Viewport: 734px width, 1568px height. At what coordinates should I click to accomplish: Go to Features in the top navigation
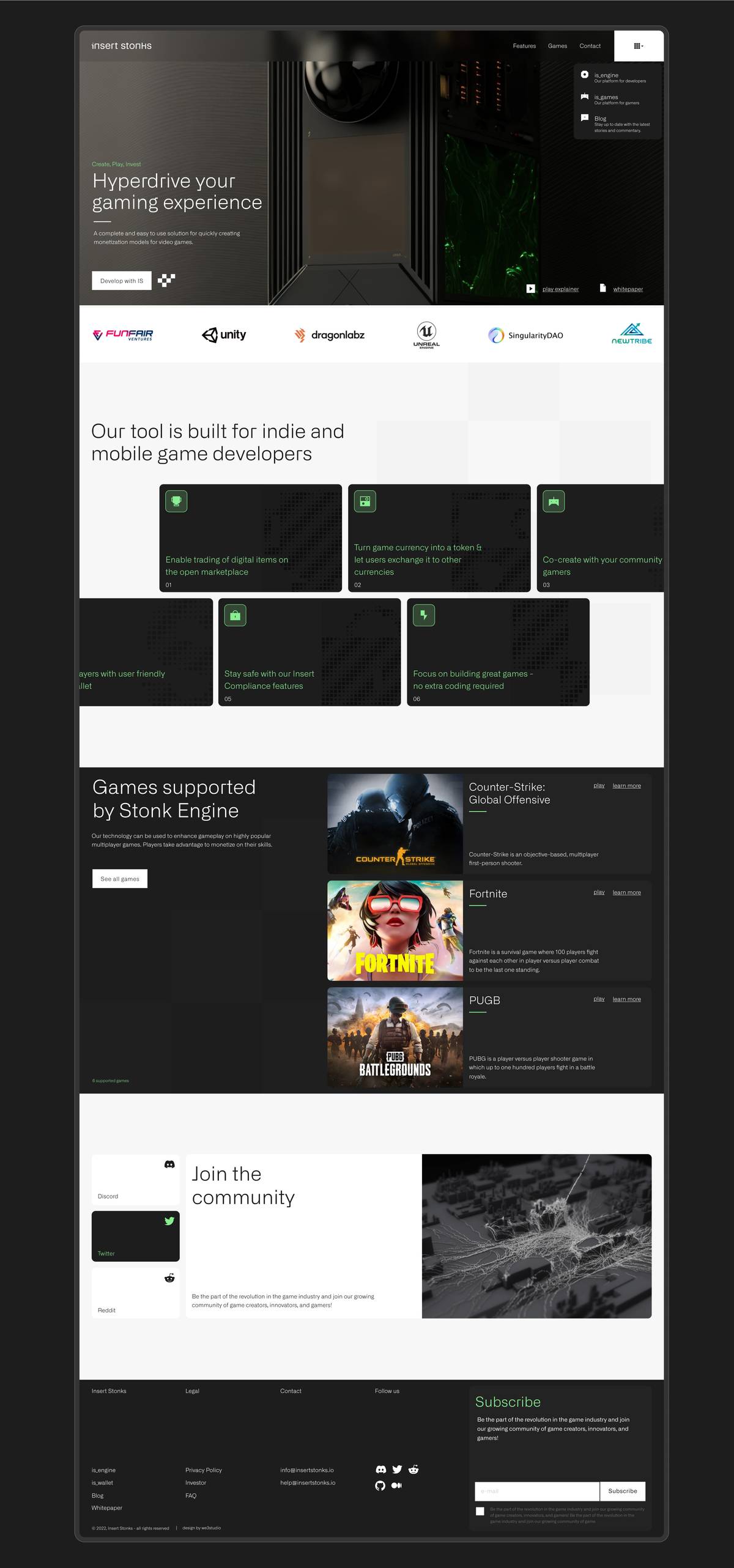point(524,46)
